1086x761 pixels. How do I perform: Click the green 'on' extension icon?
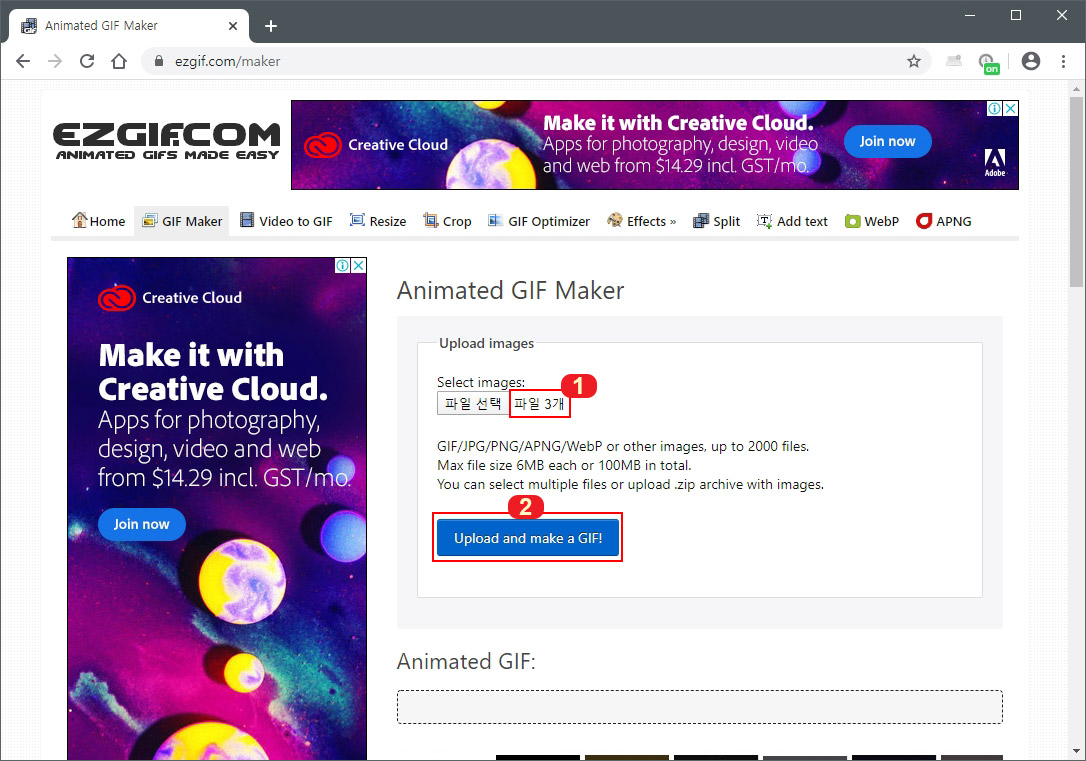point(988,63)
